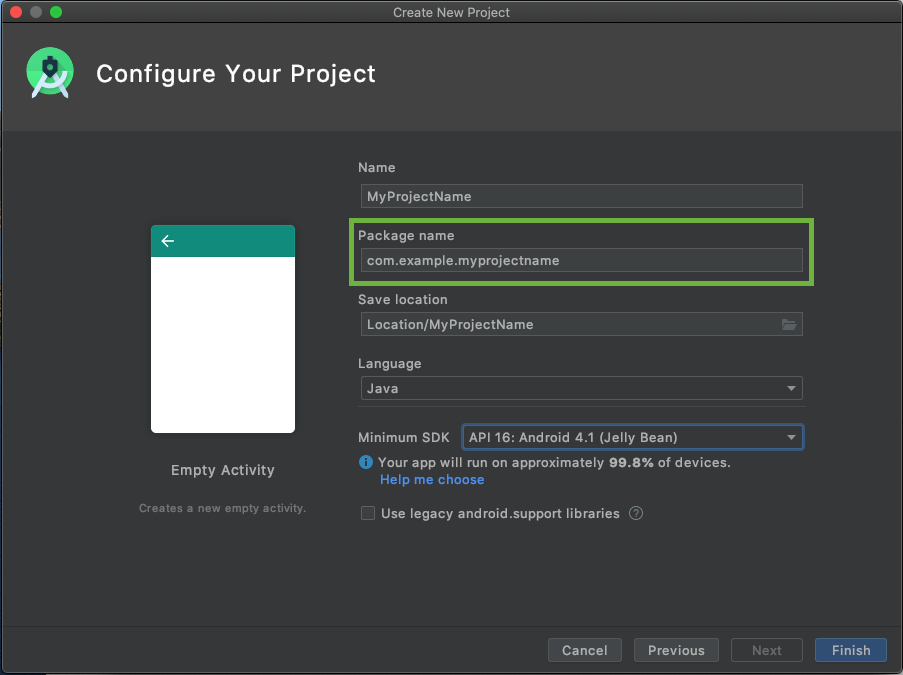Click the Android Studio logo icon
Image resolution: width=903 pixels, height=675 pixels.
pyautogui.click(x=50, y=73)
